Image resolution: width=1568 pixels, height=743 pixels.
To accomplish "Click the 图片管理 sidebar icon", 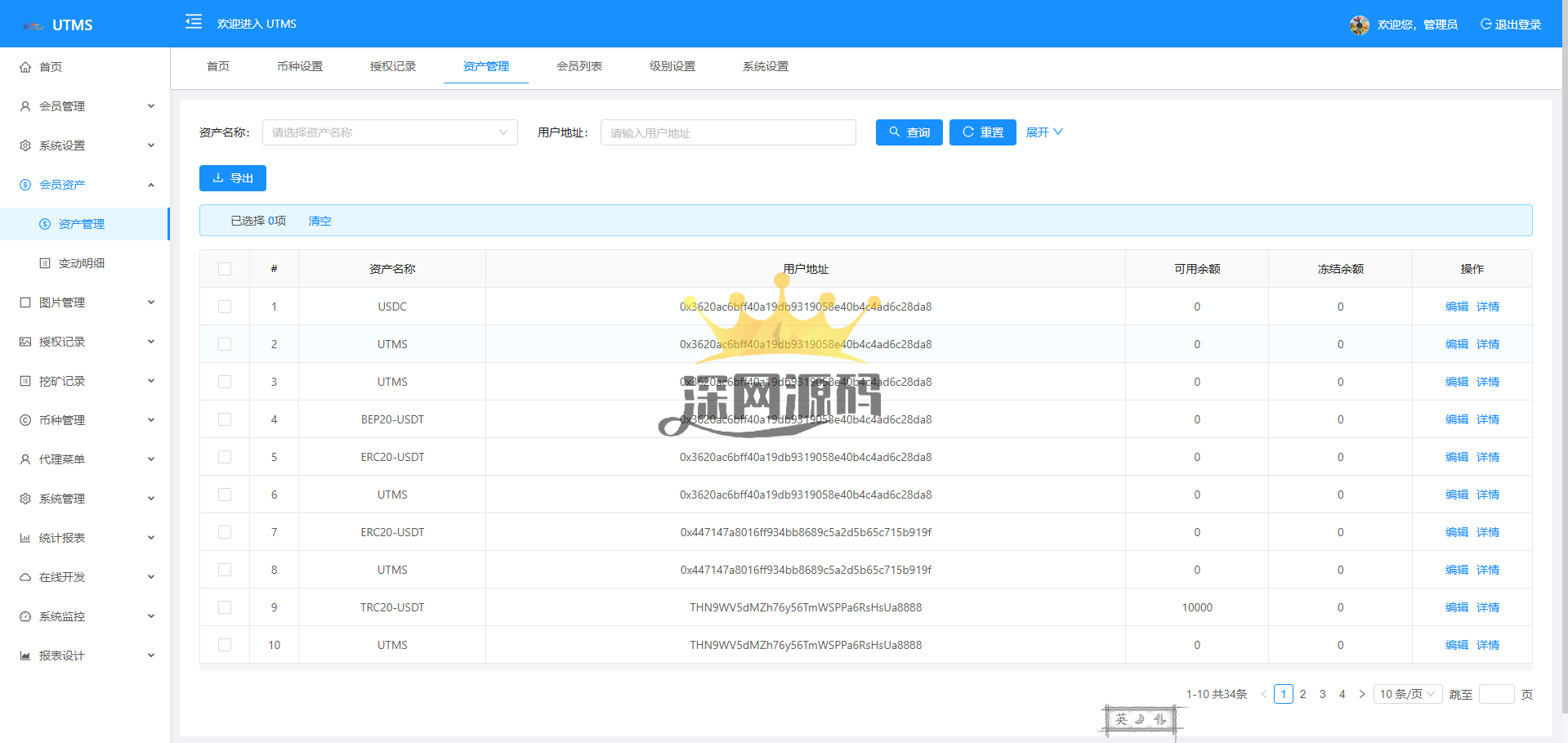I will coord(25,302).
